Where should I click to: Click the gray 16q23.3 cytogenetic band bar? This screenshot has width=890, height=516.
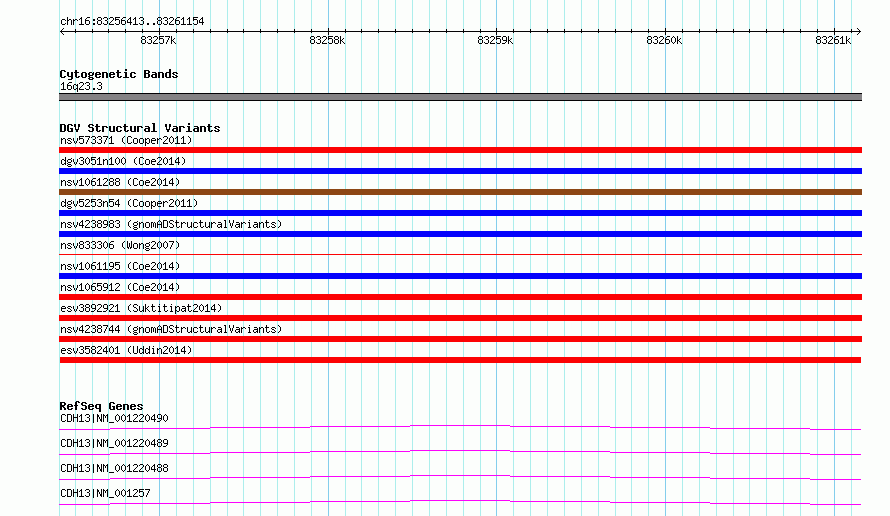click(x=460, y=97)
